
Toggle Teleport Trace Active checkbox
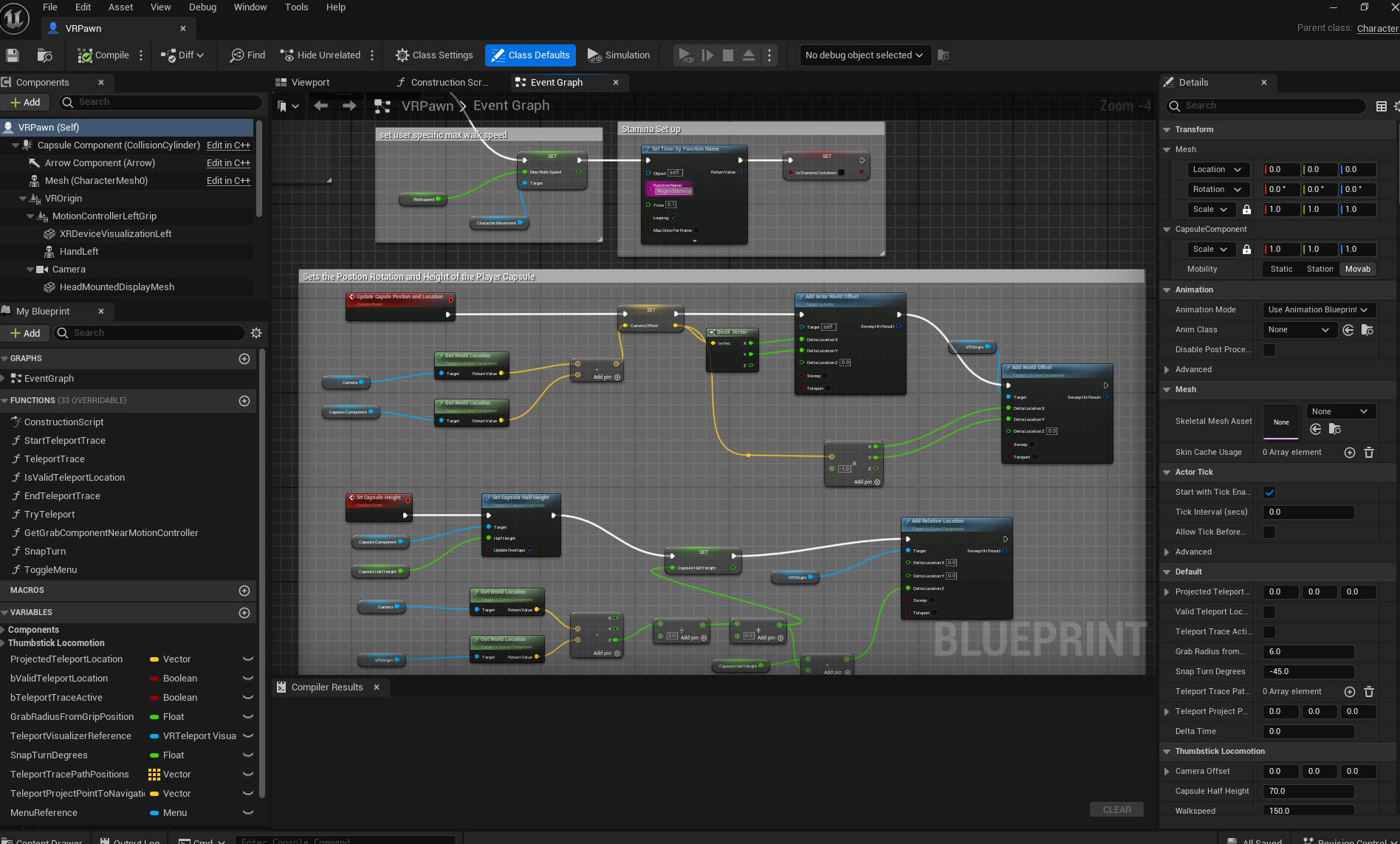click(x=1269, y=632)
